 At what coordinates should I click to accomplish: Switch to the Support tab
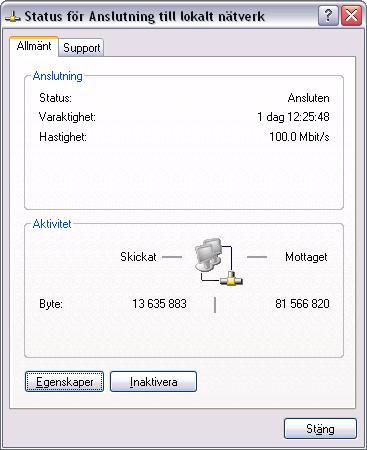tap(82, 48)
